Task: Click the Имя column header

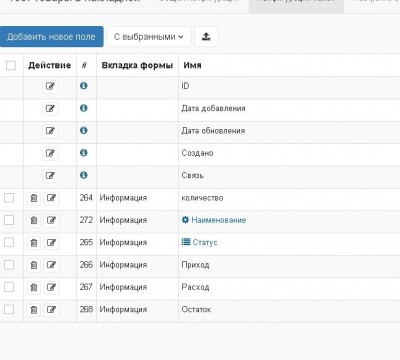Action: click(192, 65)
